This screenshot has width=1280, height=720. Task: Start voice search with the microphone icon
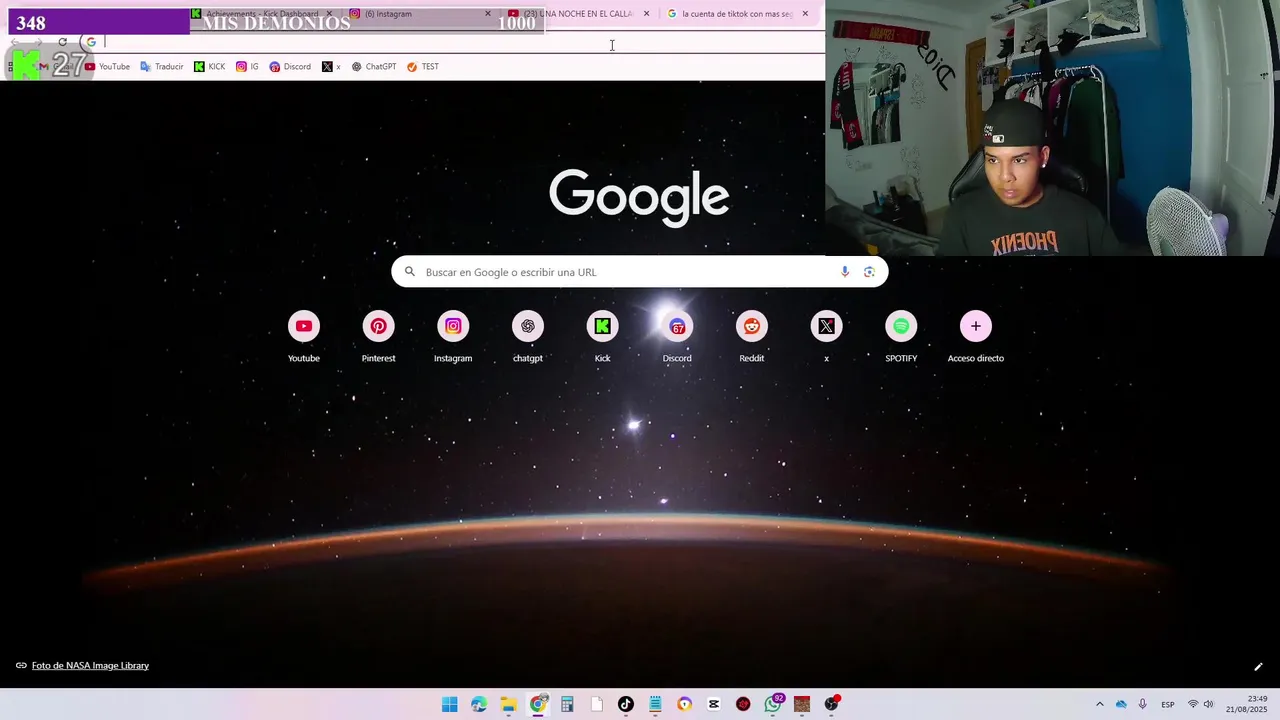845,272
